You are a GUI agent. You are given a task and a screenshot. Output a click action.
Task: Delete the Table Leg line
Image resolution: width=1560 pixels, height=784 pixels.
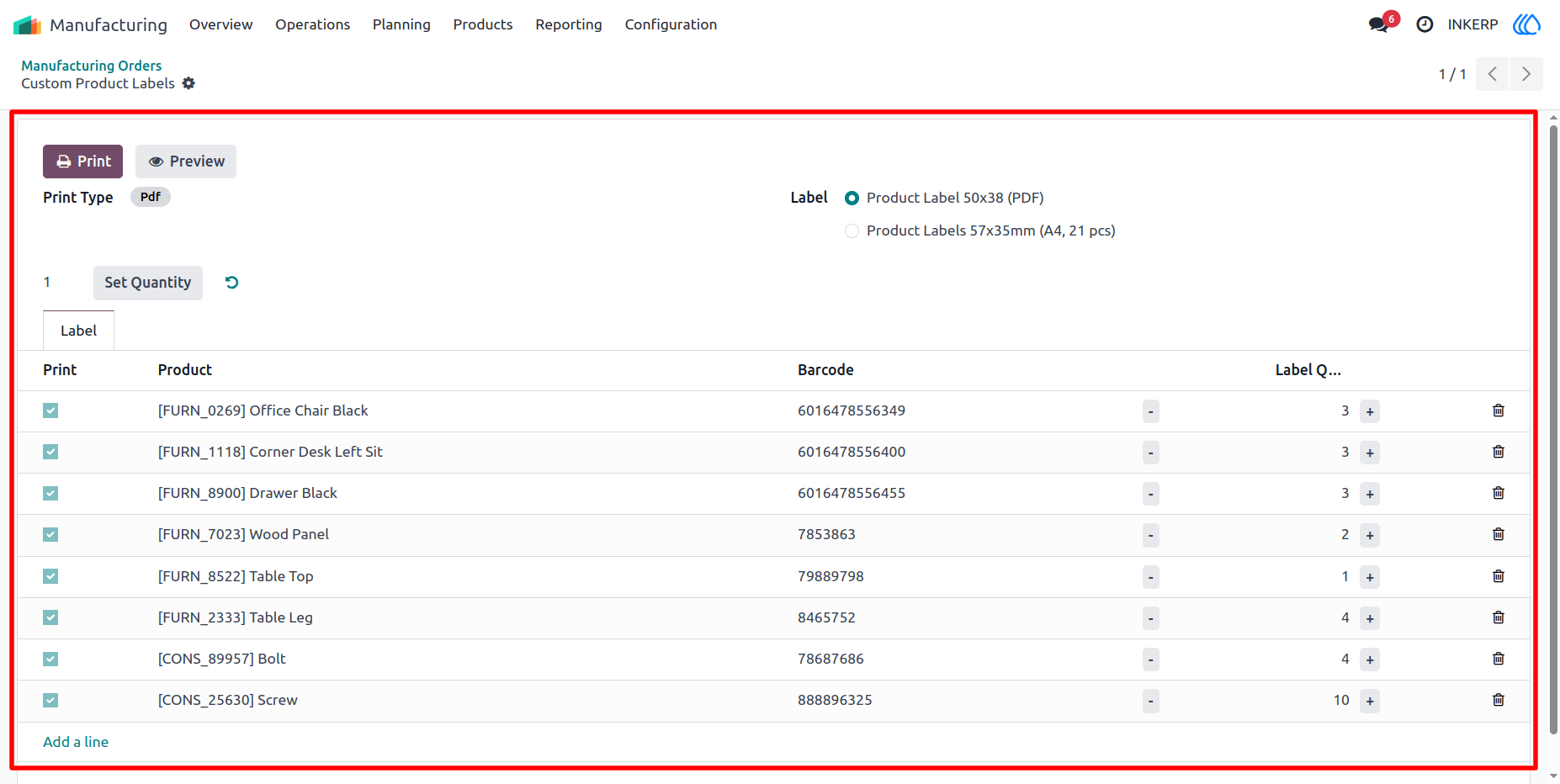(x=1499, y=617)
